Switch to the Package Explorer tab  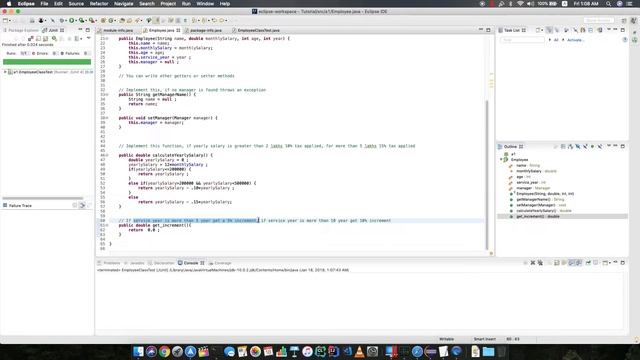click(20, 30)
